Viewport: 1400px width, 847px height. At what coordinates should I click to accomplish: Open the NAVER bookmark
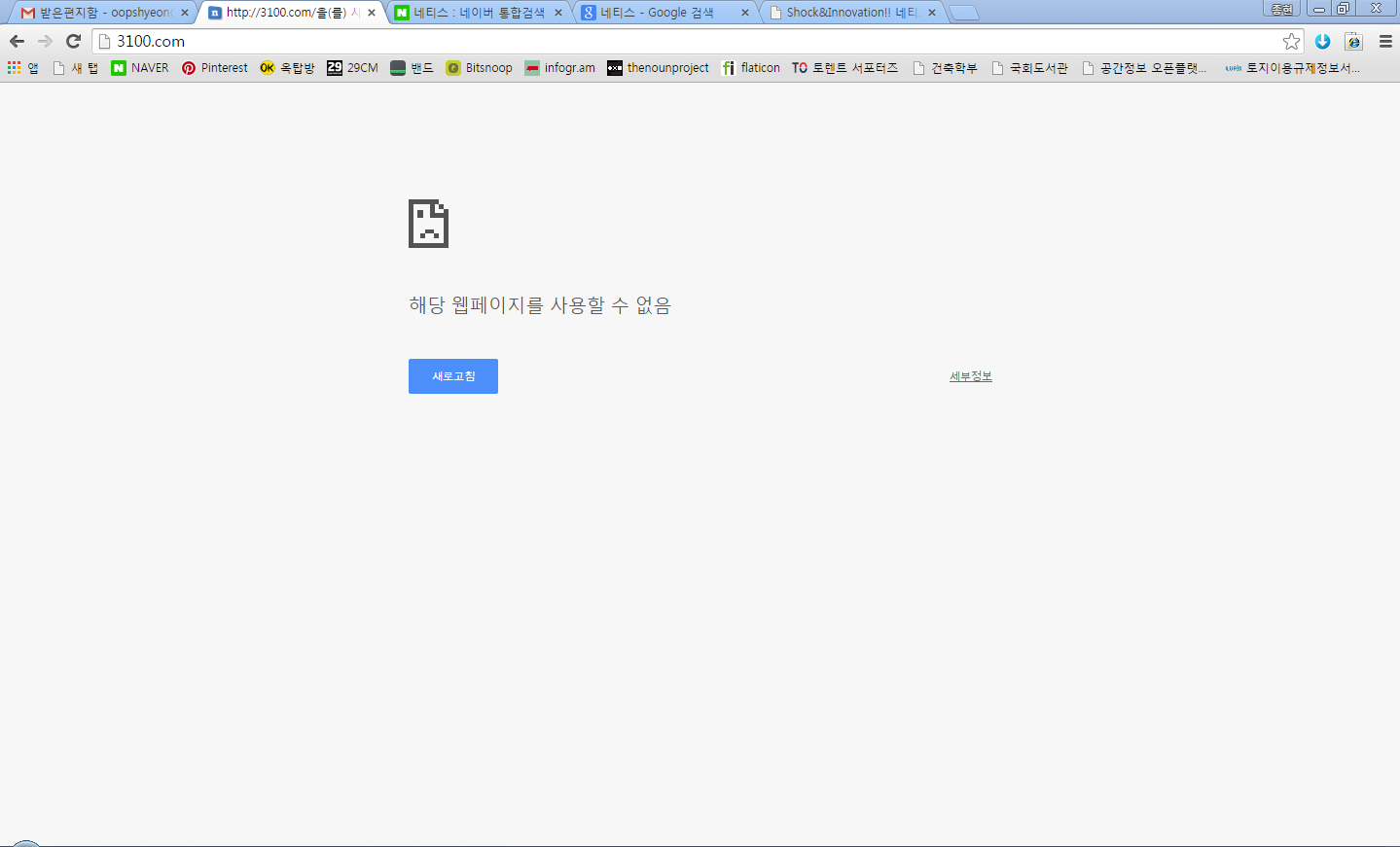click(140, 68)
